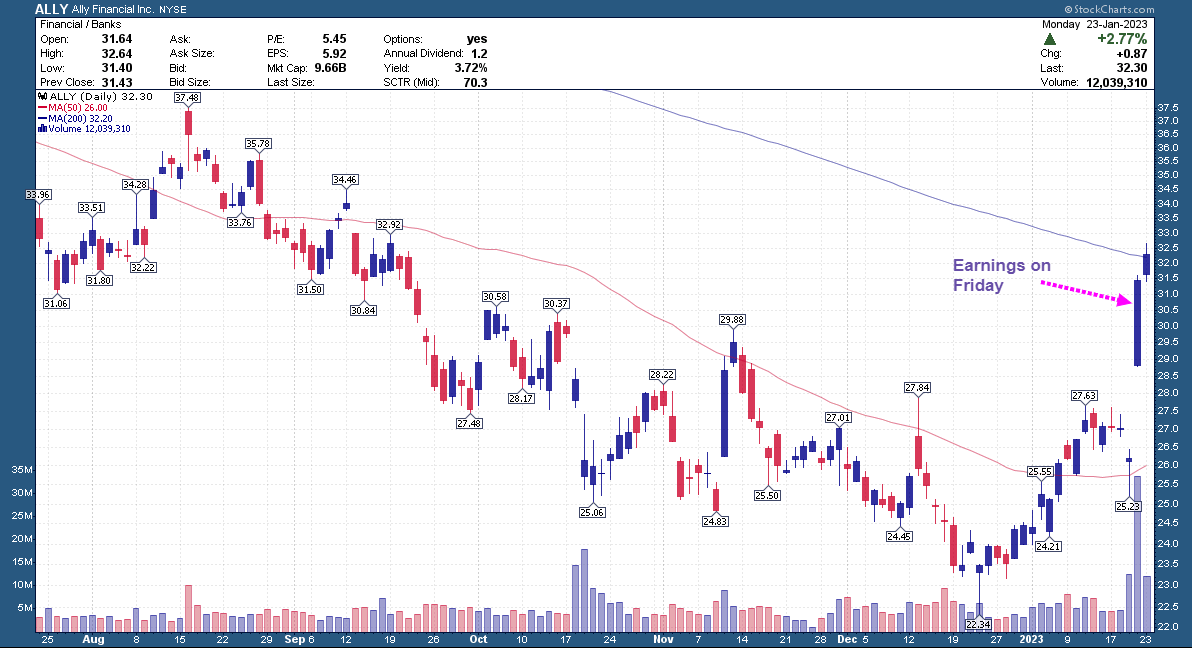Click the EPS value 5.92
Image resolution: width=1192 pixels, height=648 pixels.
click(x=334, y=53)
